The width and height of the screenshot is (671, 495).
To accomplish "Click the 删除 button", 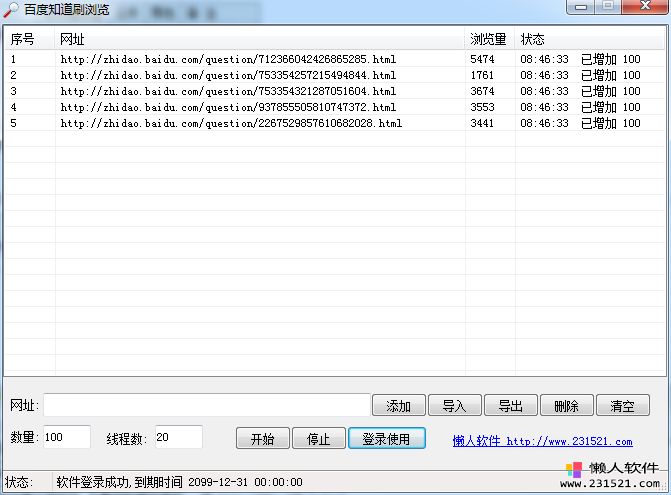I will [x=567, y=405].
